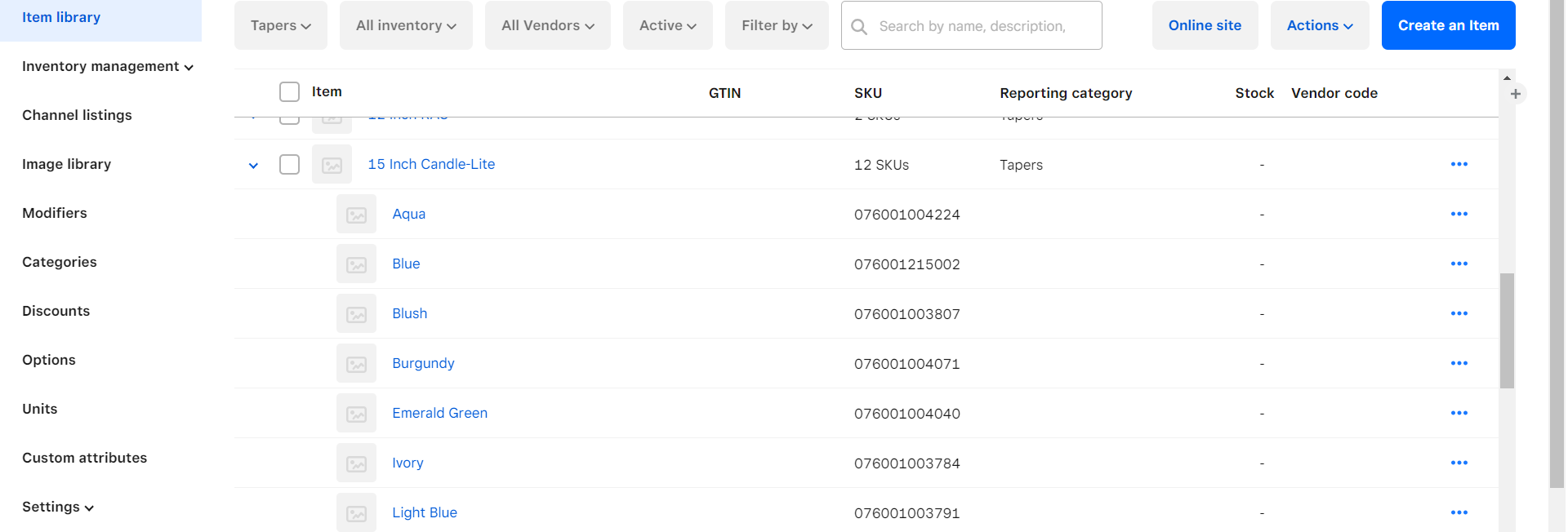Open the Blue variation link
The image size is (1568, 532).
point(406,264)
